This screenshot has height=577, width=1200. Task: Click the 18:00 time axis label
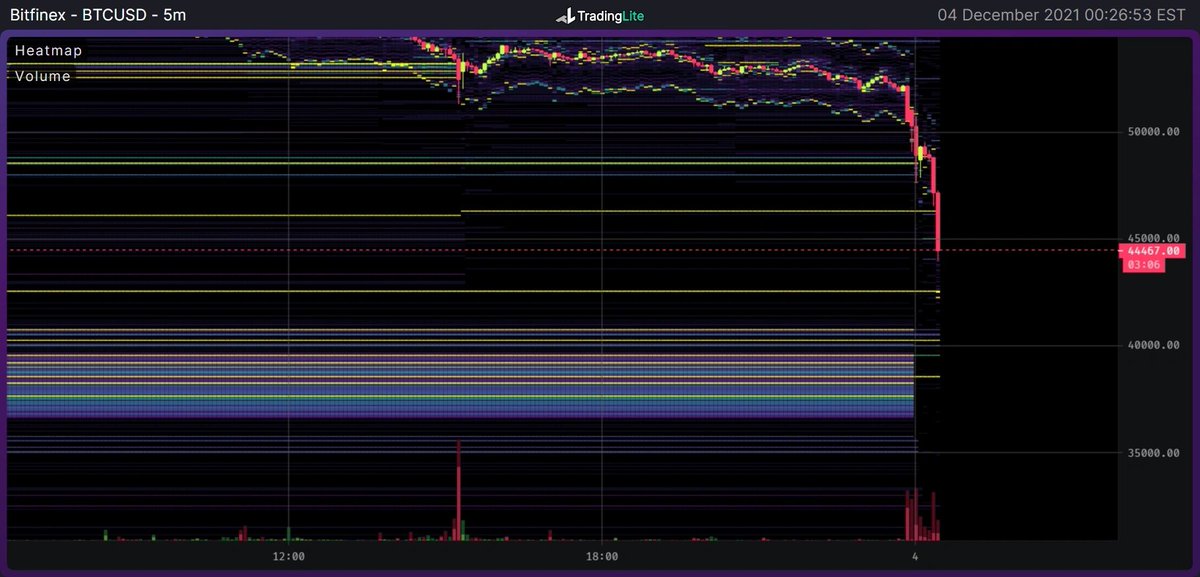[x=603, y=556]
